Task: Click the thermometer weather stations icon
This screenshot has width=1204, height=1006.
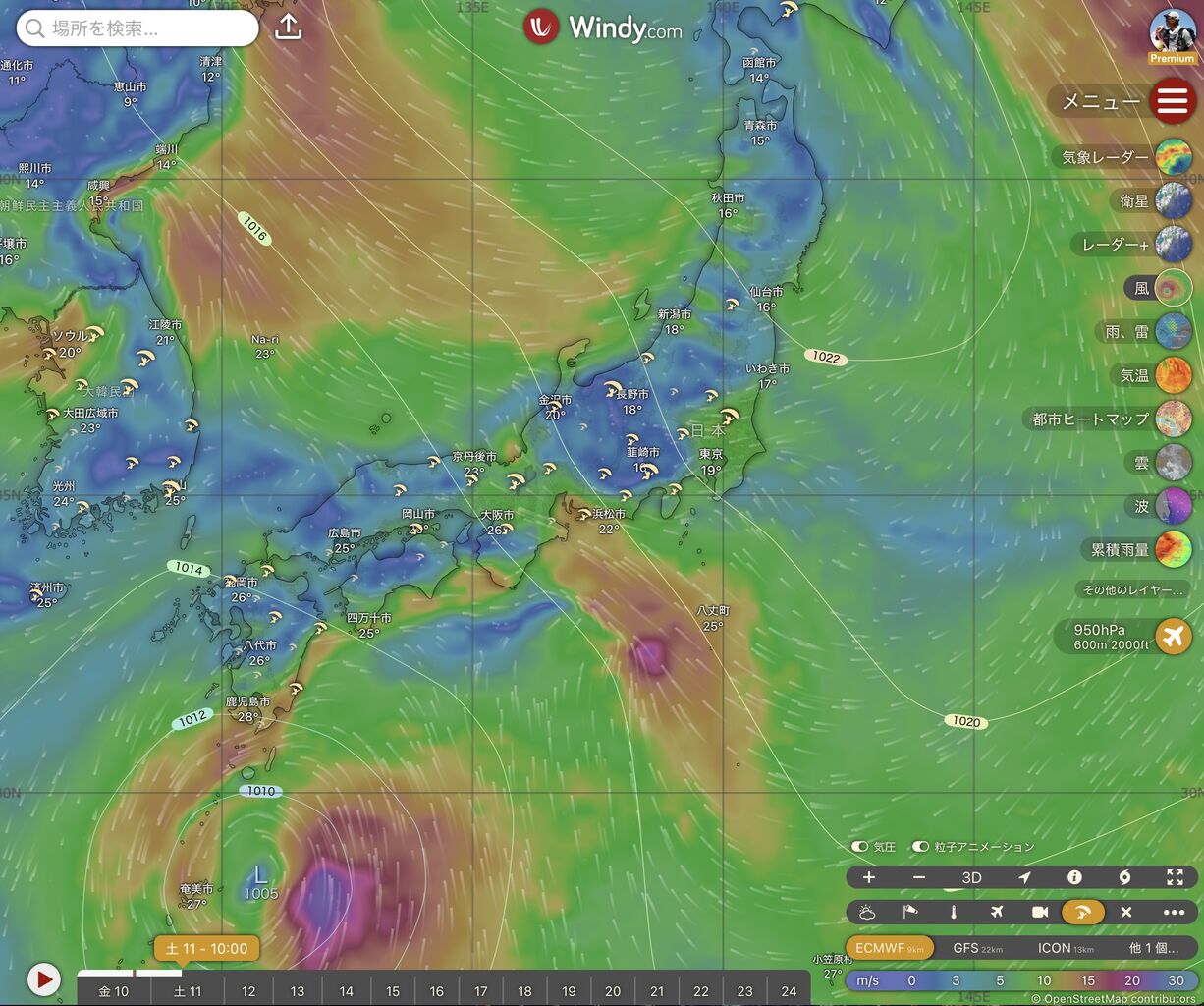Action: click(954, 912)
